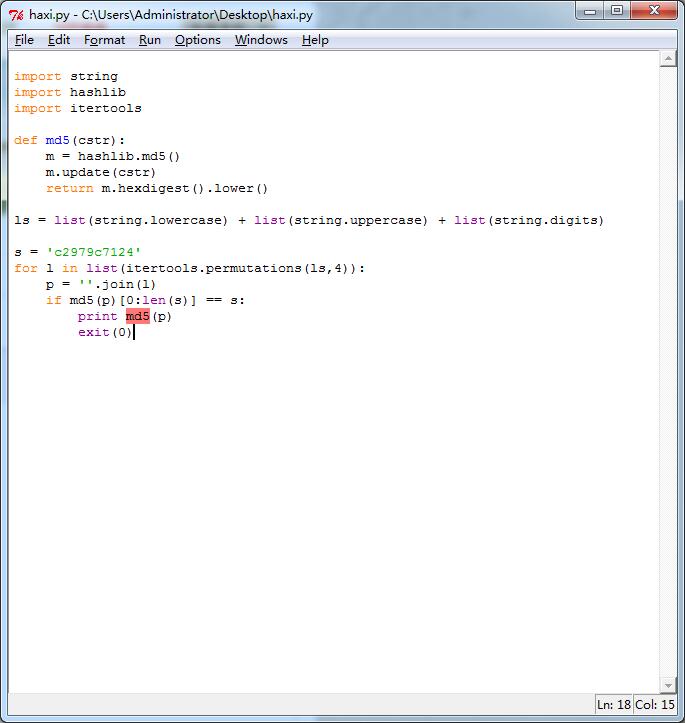Screen dimensions: 685x723
Task: Click the highlighted md5 text in print line
Action: pyautogui.click(x=137, y=316)
